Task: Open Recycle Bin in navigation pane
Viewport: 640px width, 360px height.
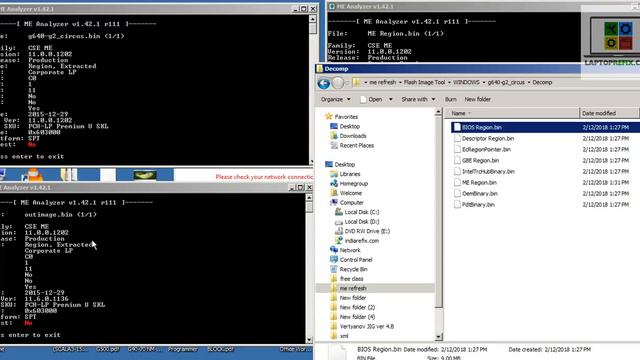Action: (353, 269)
